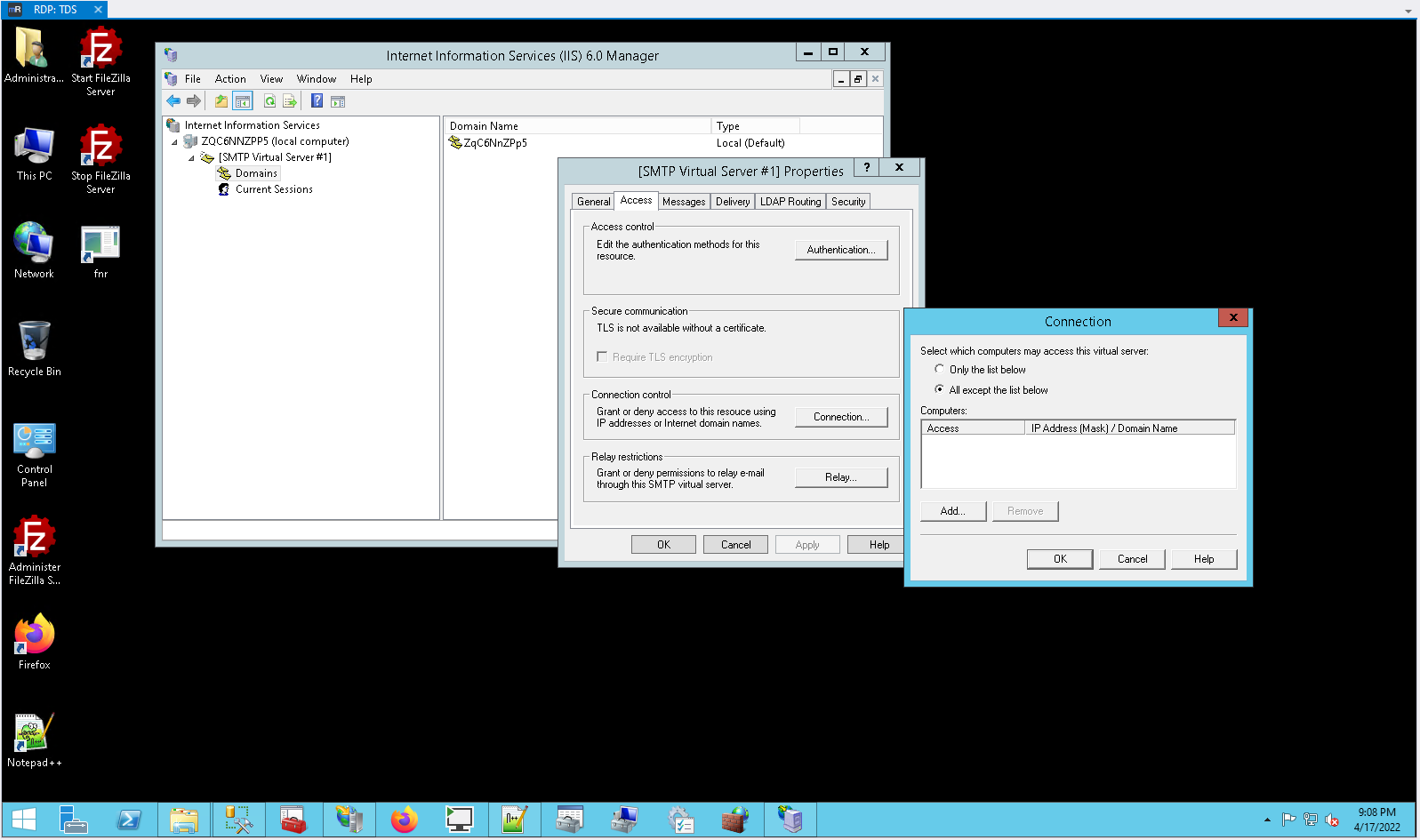Click the blue Help question mark toolbar icon

click(x=317, y=101)
